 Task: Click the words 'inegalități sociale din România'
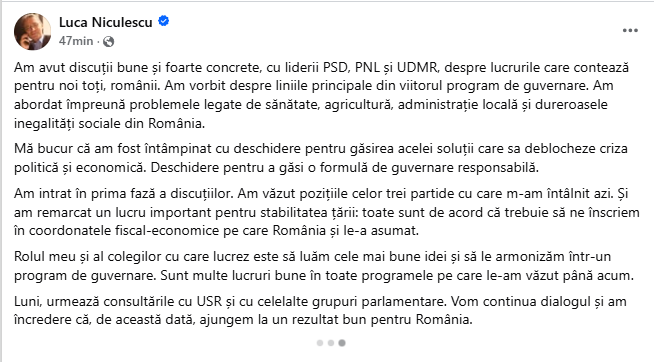pos(109,123)
